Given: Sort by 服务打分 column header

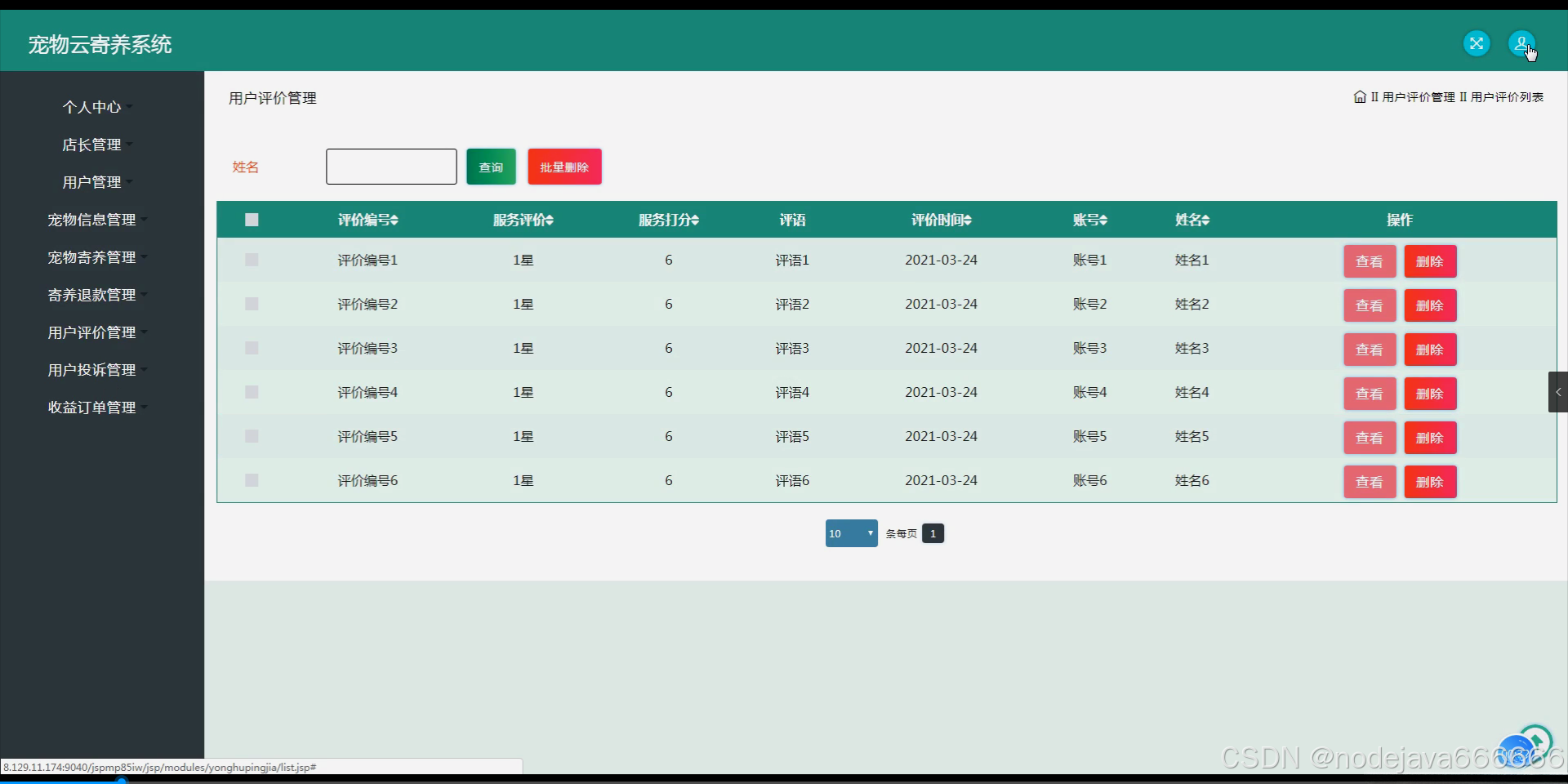Looking at the screenshot, I should (669, 220).
